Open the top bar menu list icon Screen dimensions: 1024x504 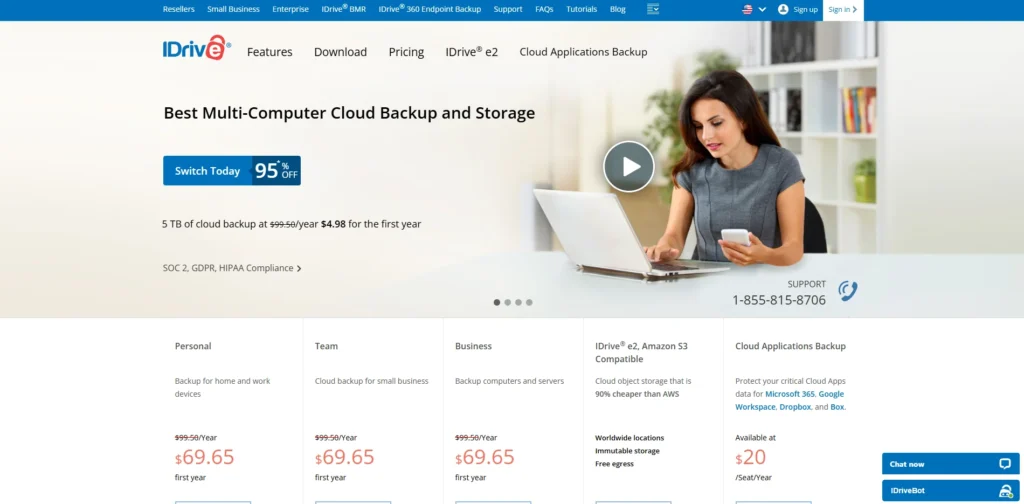point(652,9)
